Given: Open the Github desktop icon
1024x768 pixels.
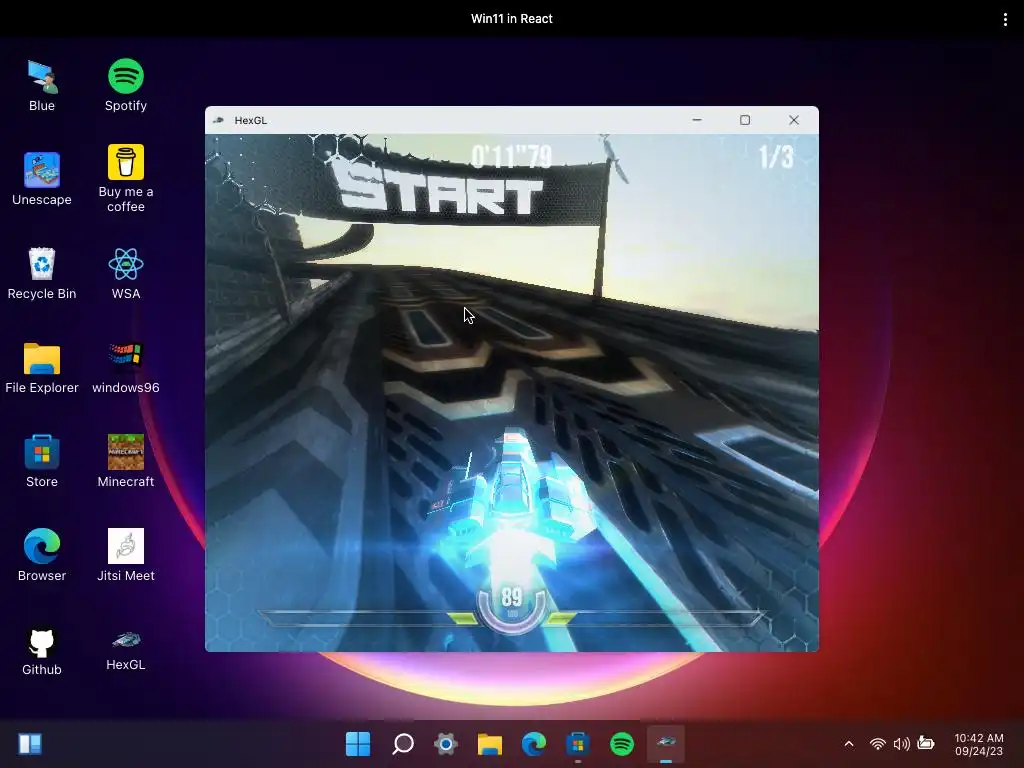Looking at the screenshot, I should (x=42, y=651).
